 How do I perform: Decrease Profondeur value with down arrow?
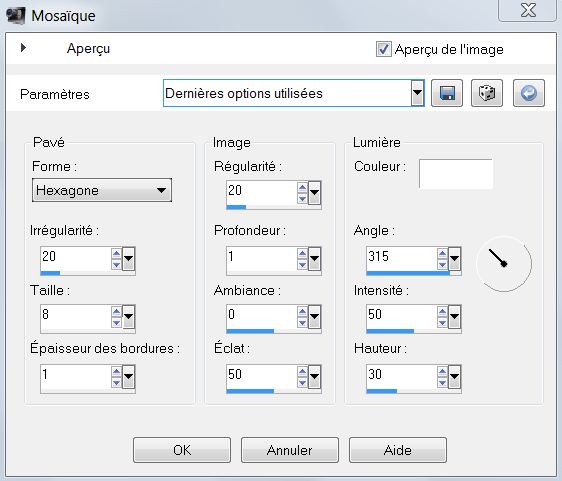(302, 265)
